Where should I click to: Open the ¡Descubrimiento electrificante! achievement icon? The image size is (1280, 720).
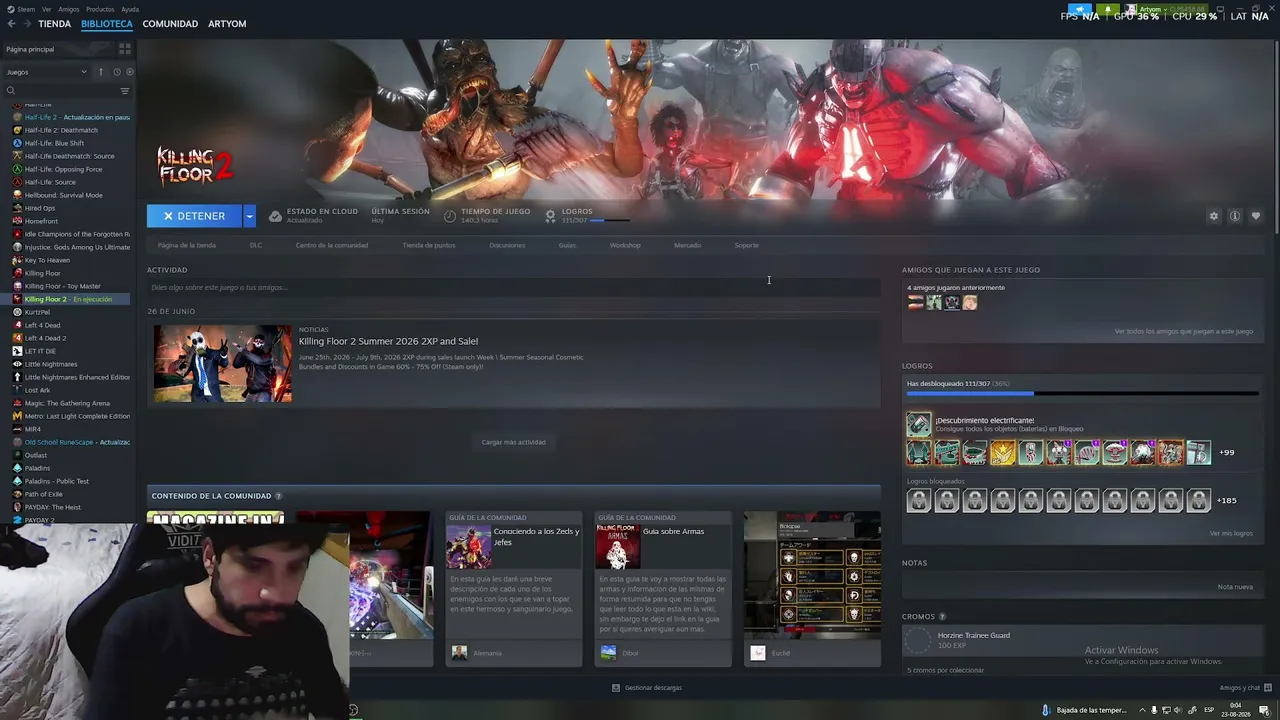pos(918,424)
